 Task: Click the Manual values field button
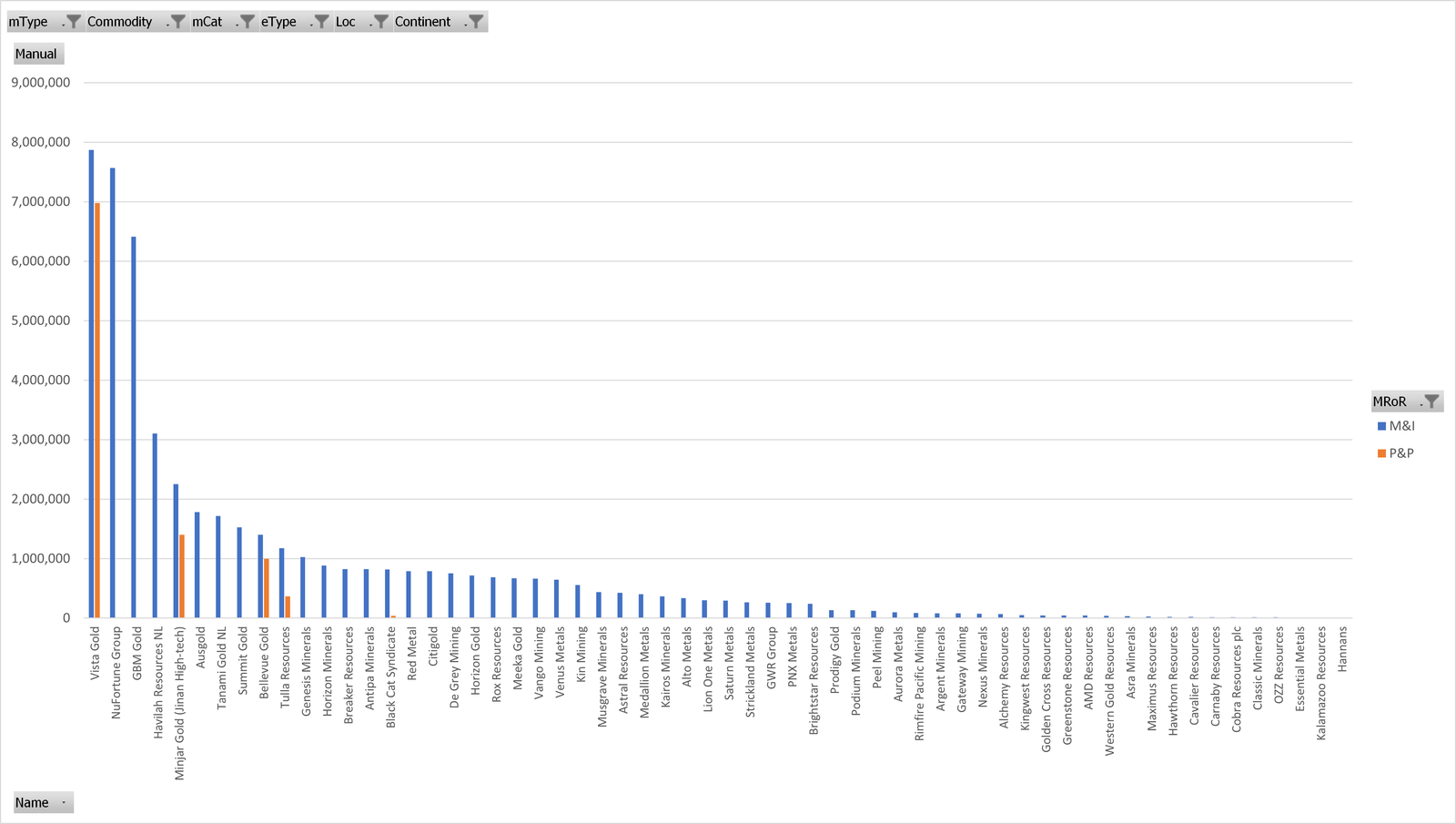[37, 54]
